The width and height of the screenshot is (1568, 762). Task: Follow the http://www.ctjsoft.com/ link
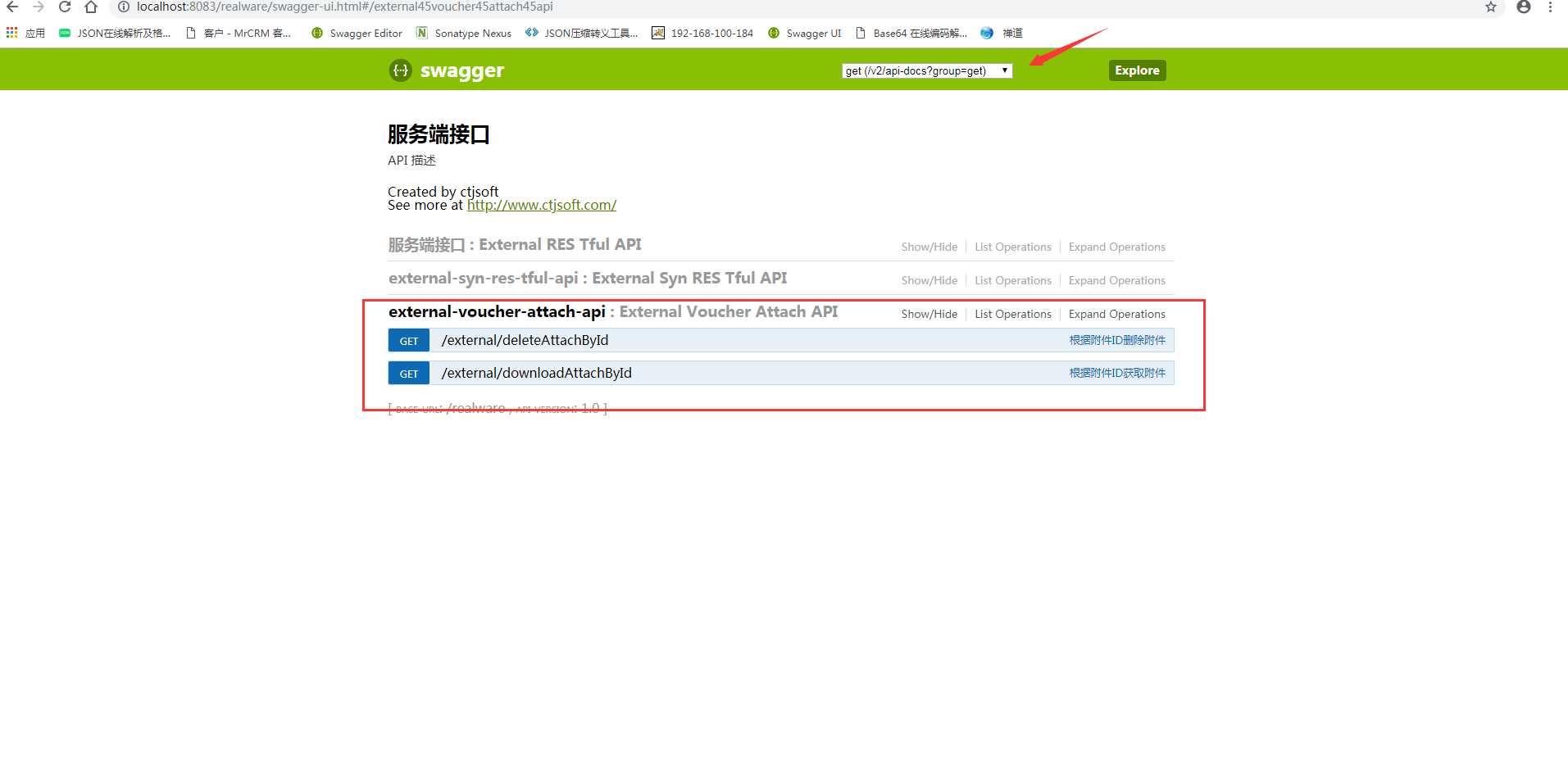[x=542, y=205]
